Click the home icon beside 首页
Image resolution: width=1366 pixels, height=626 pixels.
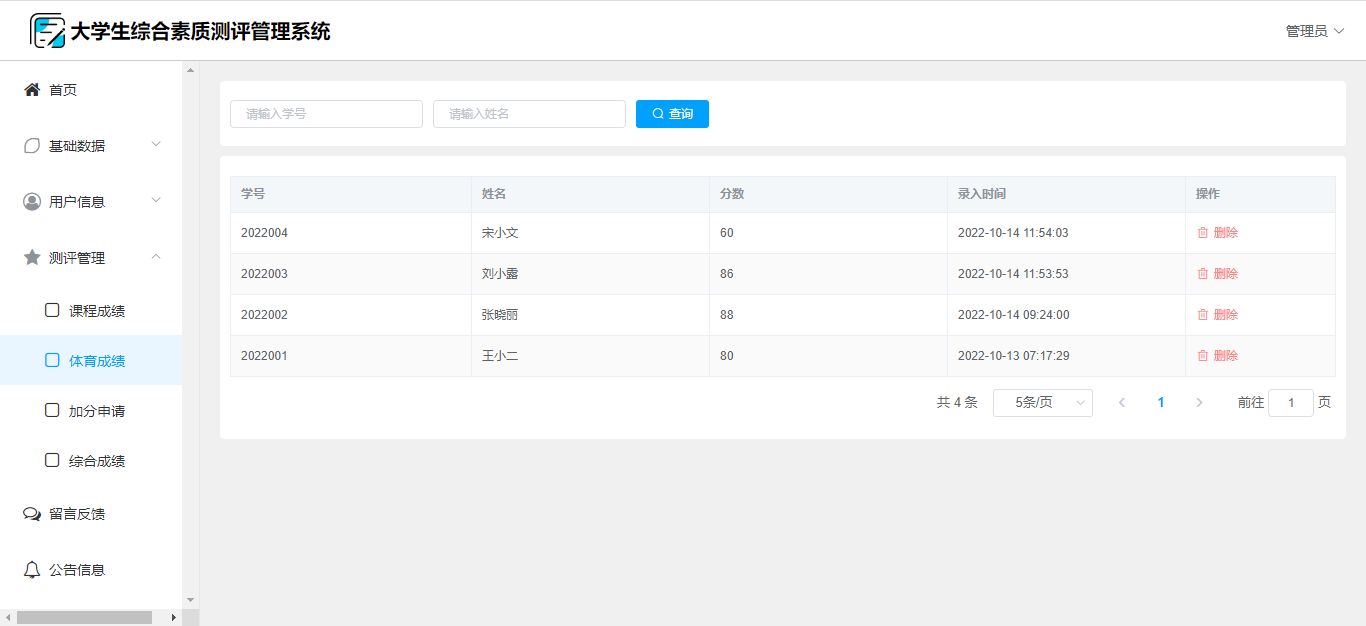coord(32,90)
